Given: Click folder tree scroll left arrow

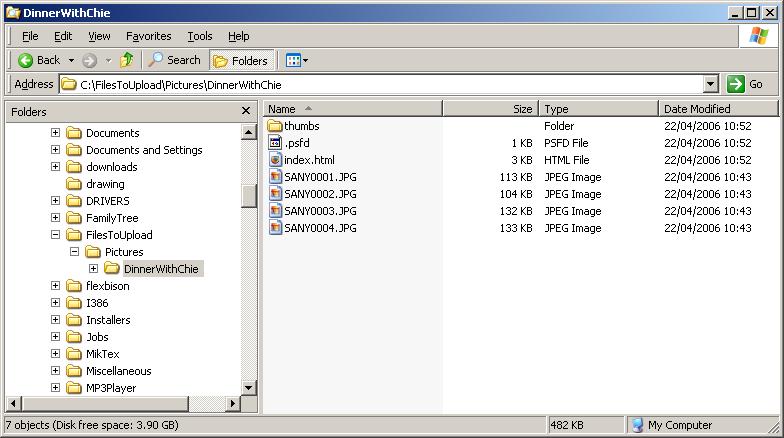Looking at the screenshot, I should [x=14, y=403].
